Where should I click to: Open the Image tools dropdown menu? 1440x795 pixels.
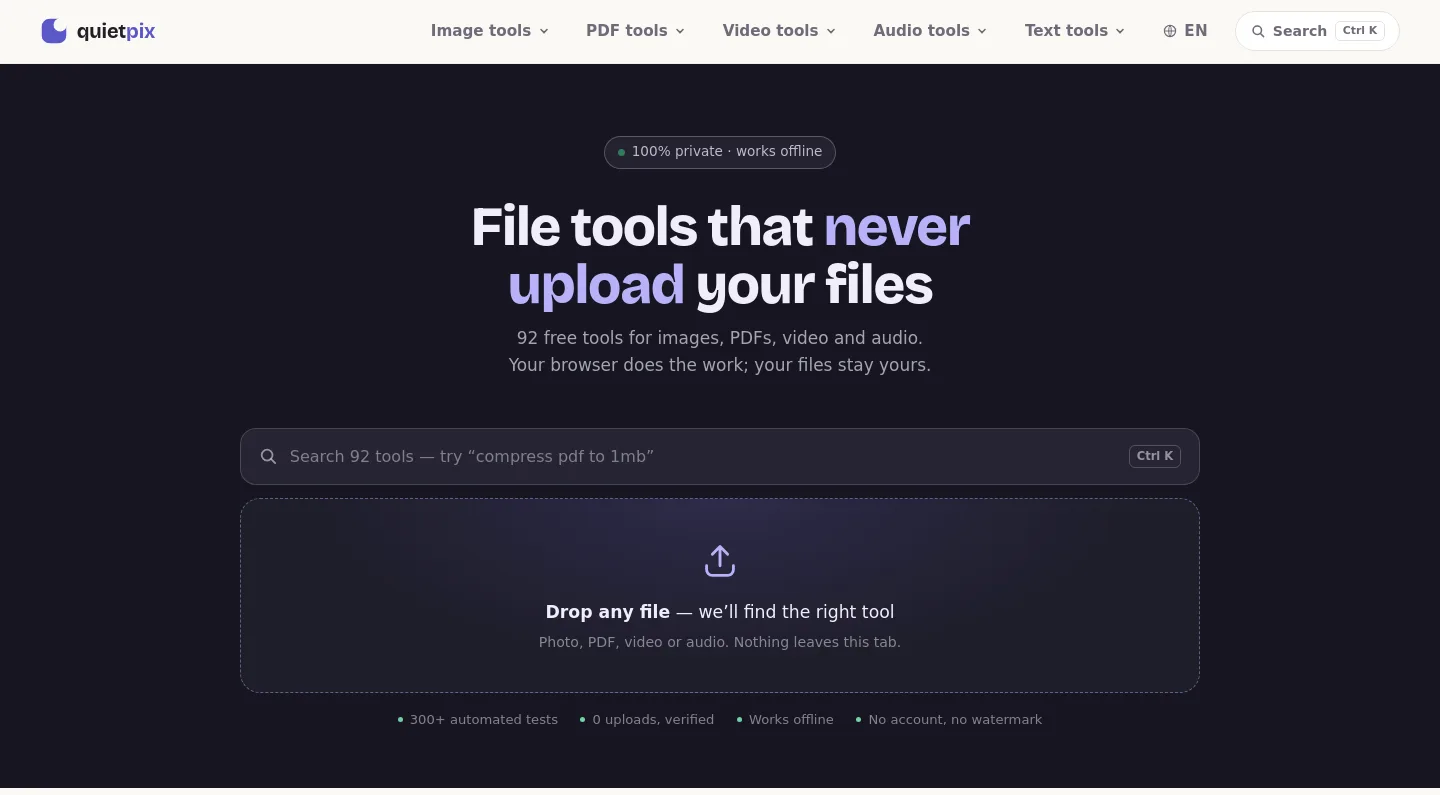(x=490, y=31)
